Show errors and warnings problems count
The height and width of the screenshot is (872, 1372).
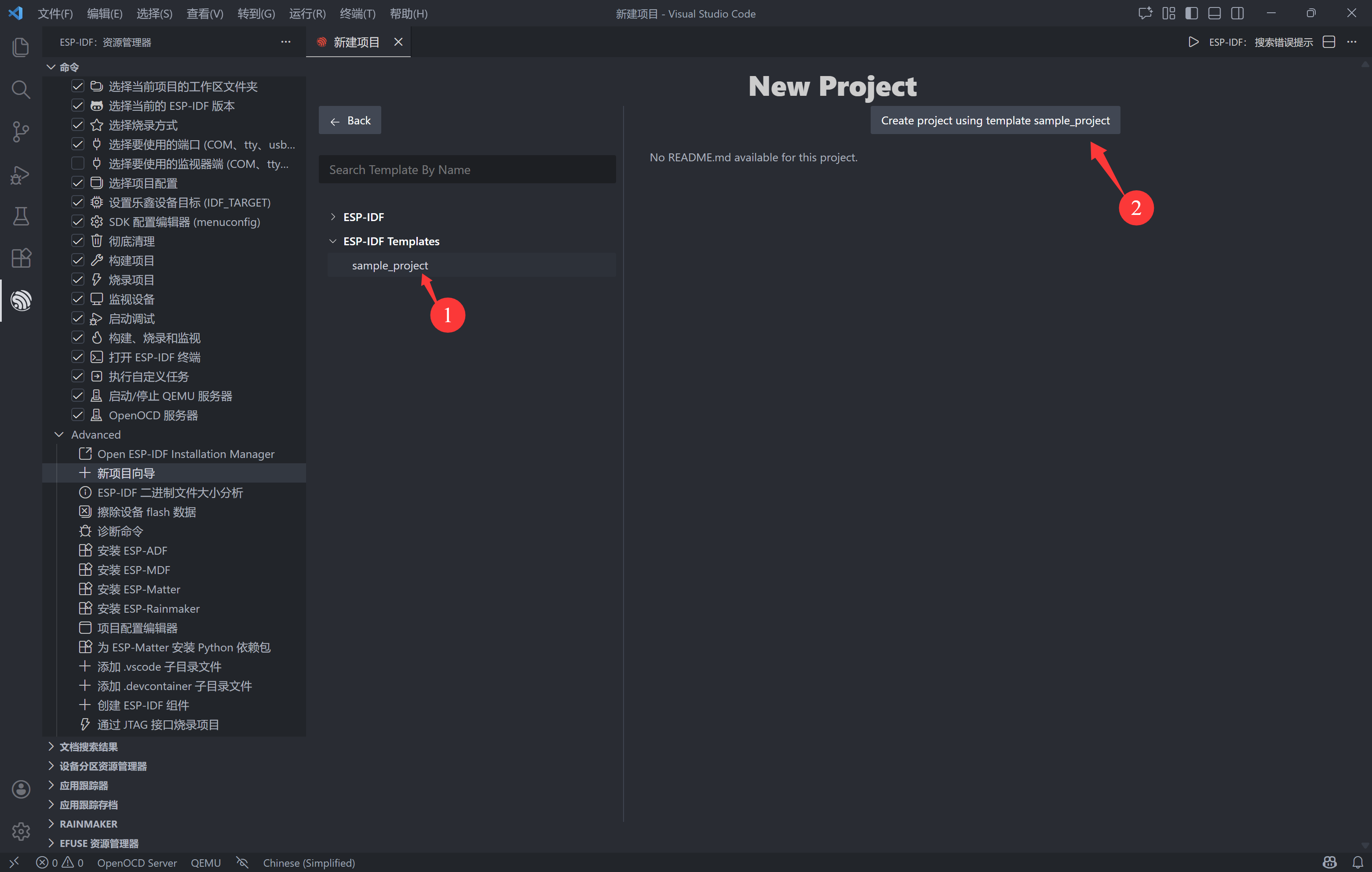(60, 862)
